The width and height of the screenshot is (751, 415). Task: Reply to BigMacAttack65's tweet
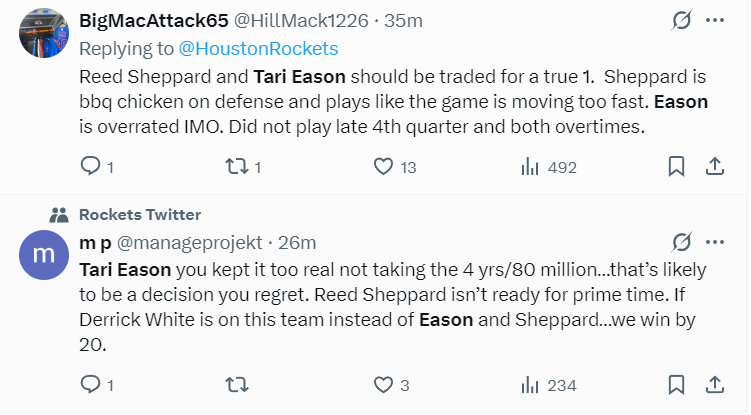pos(91,167)
